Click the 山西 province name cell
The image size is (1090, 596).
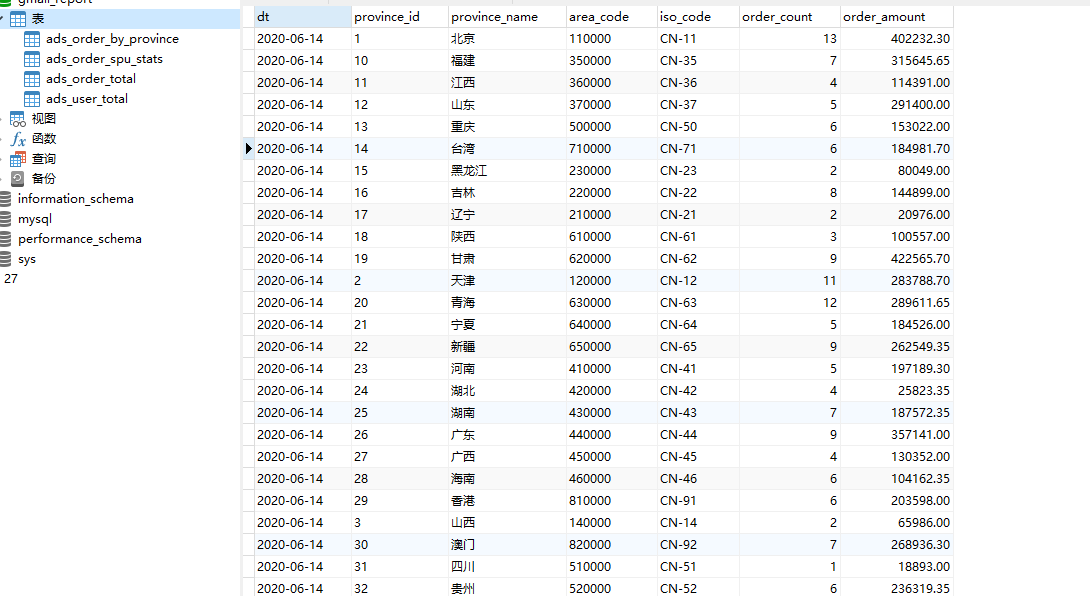click(x=507, y=523)
